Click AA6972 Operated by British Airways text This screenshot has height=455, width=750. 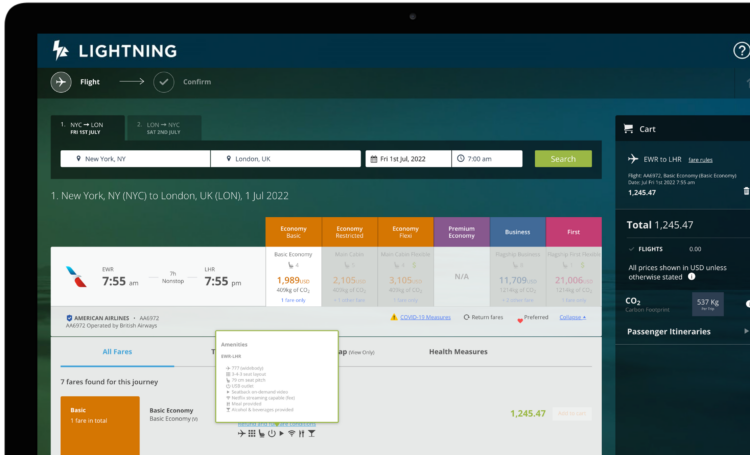tap(111, 326)
